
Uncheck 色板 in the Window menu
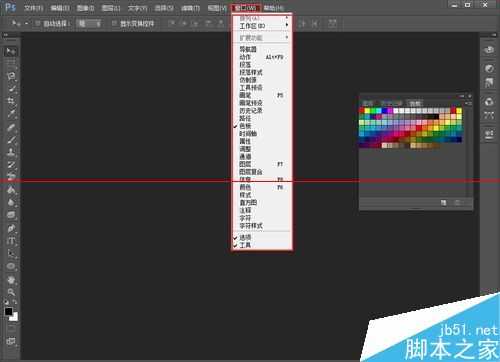tap(262, 126)
